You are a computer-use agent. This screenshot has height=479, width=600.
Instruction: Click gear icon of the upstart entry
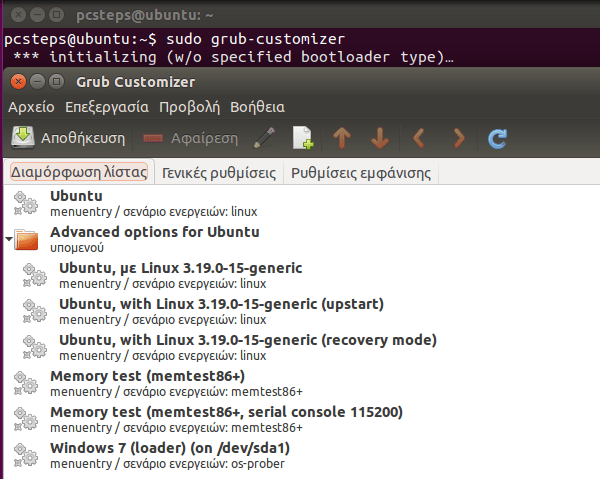pos(35,311)
